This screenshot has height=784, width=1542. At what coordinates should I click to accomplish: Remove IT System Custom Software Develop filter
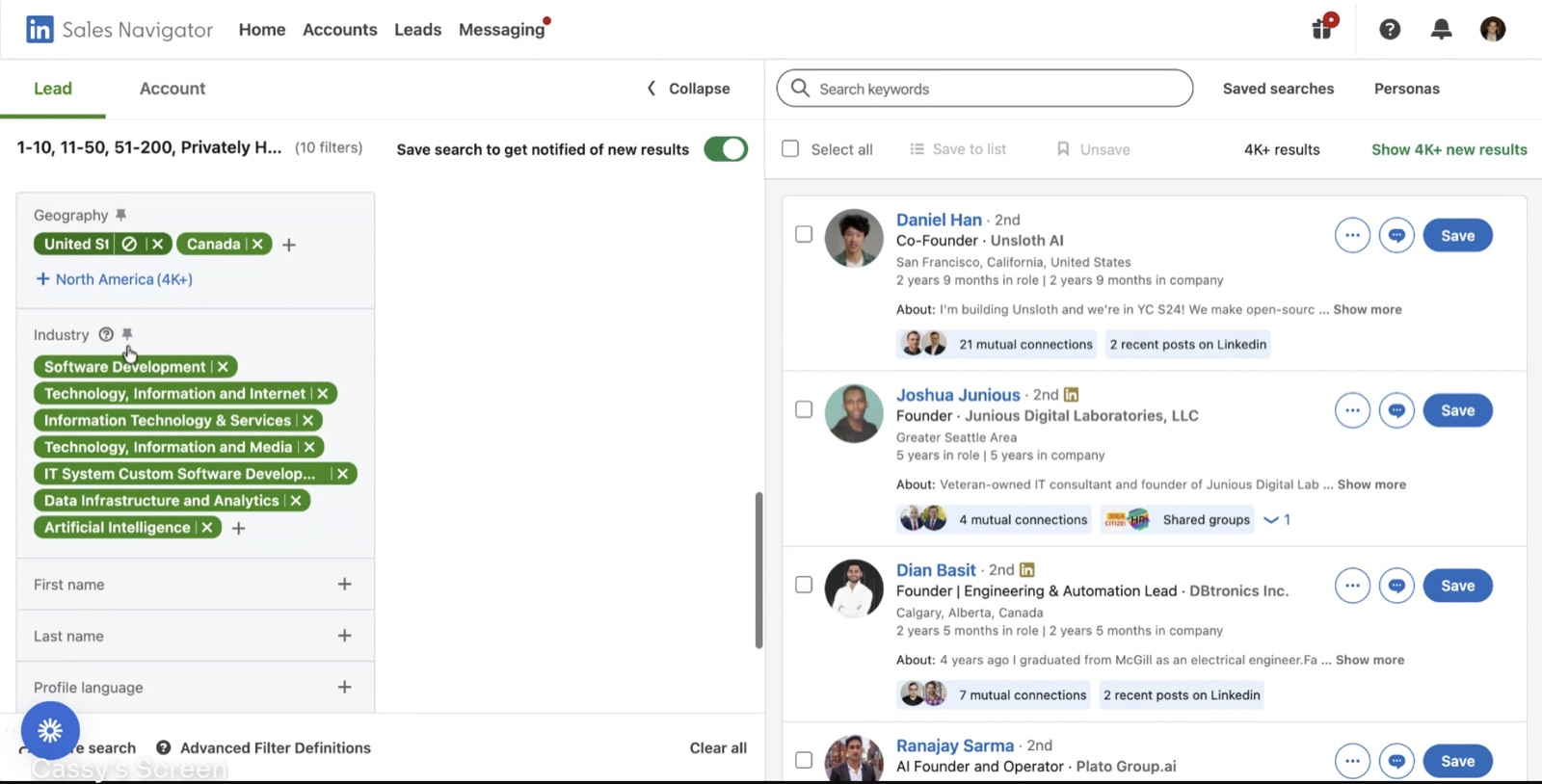click(342, 474)
